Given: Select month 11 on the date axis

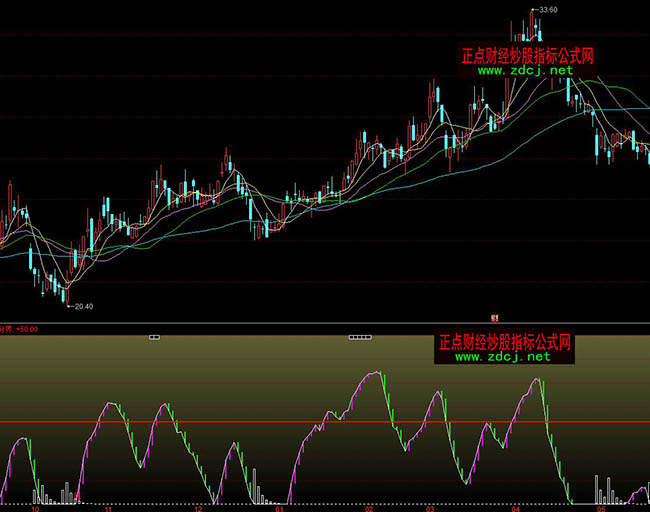Looking at the screenshot, I should (x=110, y=508).
